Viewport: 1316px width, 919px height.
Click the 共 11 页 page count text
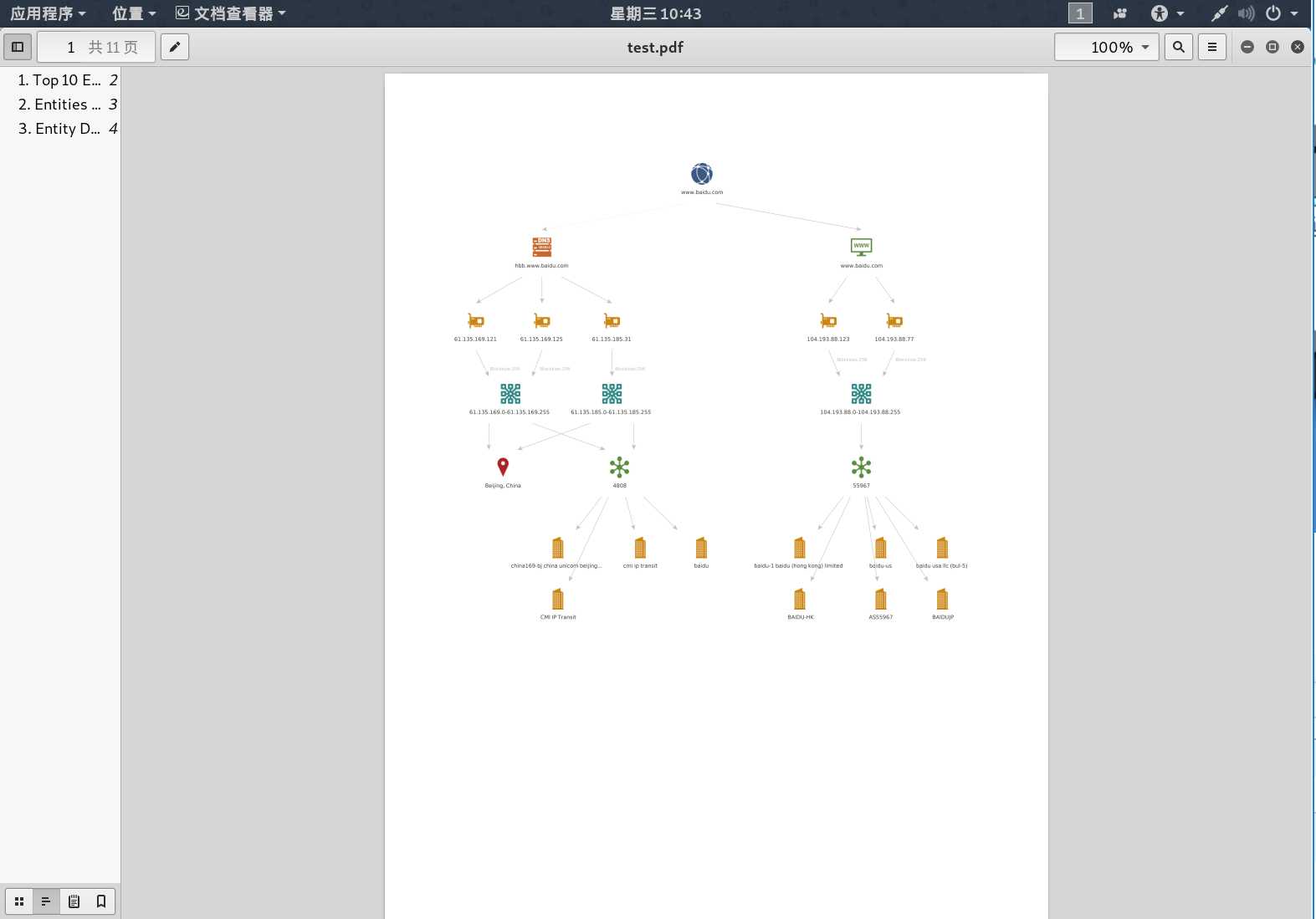113,48
